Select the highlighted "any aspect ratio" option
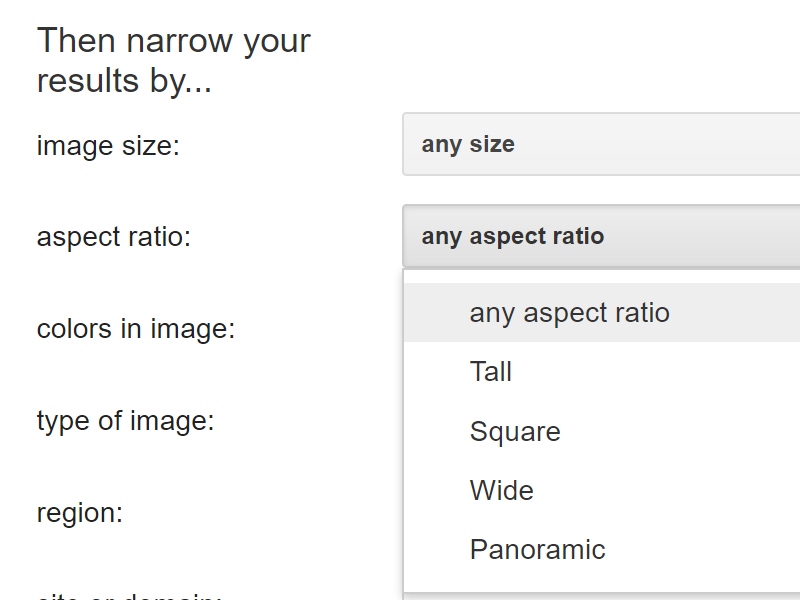Viewport: 800px width, 600px height. point(569,313)
